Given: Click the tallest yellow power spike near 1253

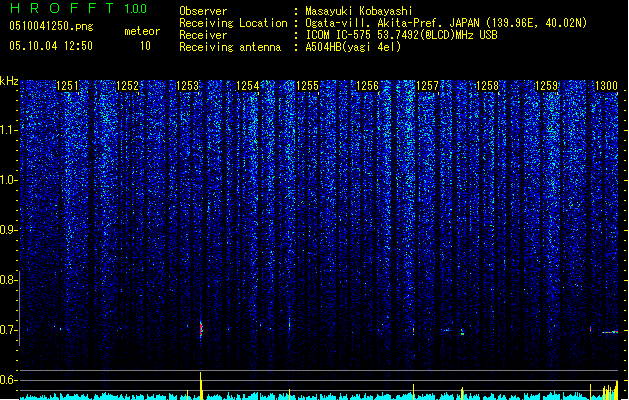Looking at the screenshot, I should (x=201, y=386).
